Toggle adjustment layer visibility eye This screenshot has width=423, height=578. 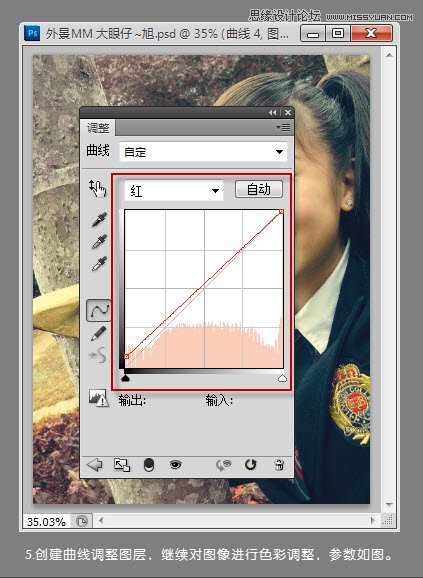click(x=175, y=465)
